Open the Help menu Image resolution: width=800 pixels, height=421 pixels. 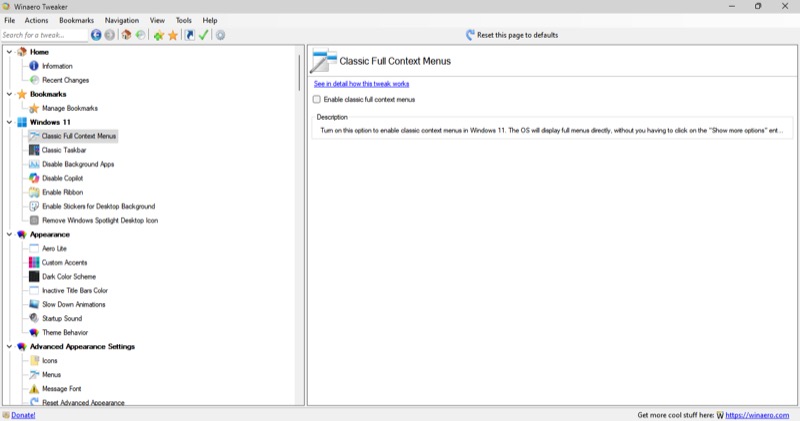[210, 20]
